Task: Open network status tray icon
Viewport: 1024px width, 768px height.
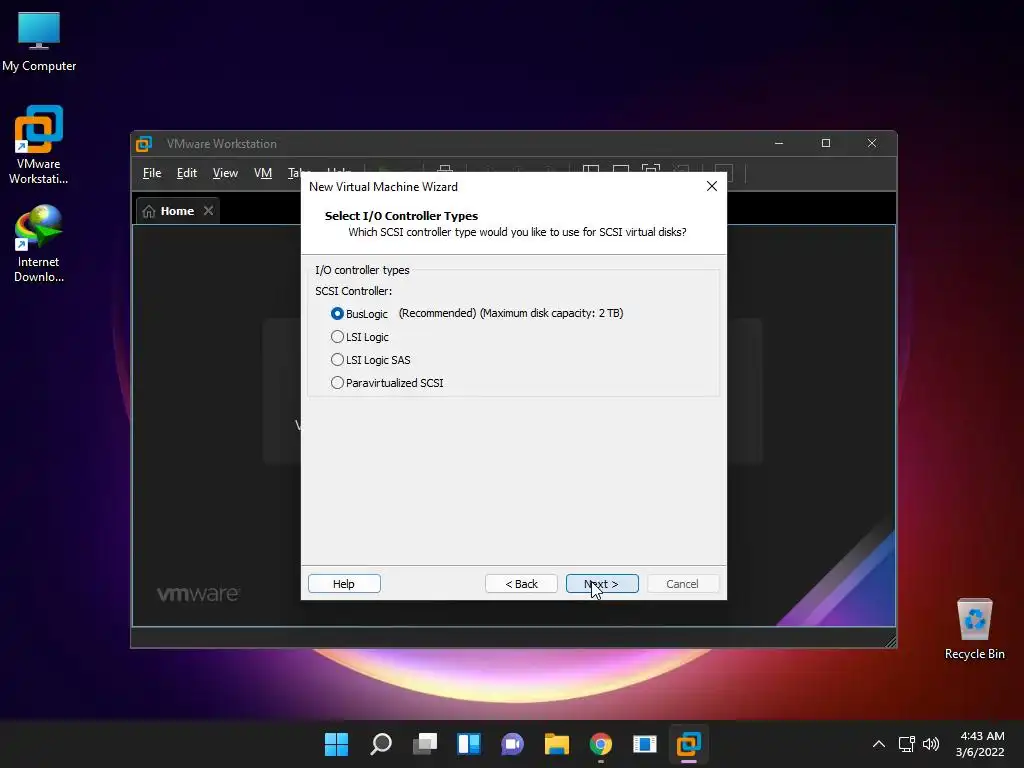Action: [906, 744]
